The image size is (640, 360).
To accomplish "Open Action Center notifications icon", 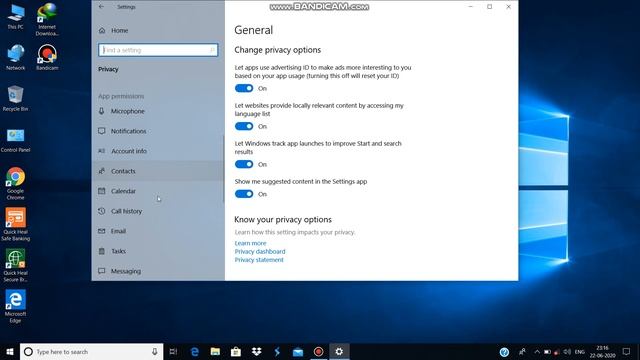I will click(x=626, y=351).
